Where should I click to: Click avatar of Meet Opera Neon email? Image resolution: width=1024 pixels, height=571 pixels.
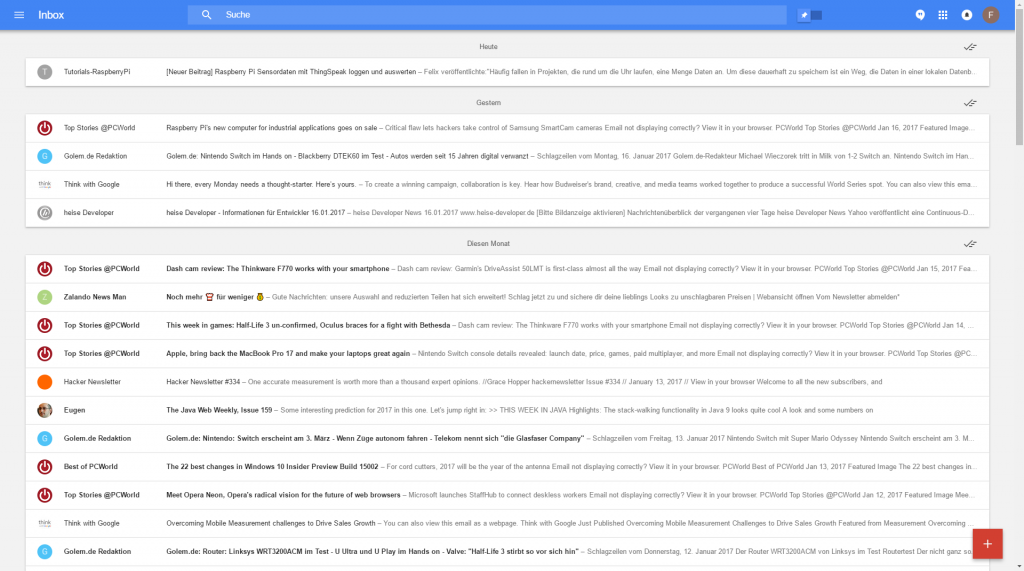[x=44, y=495]
